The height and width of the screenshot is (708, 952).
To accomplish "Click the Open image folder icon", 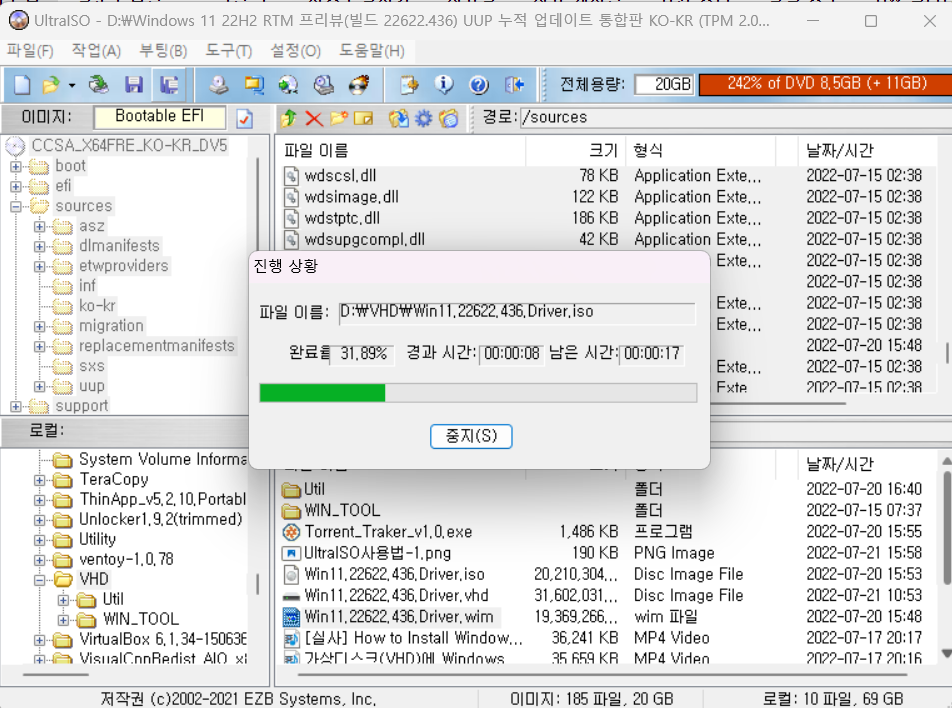I will 51,85.
